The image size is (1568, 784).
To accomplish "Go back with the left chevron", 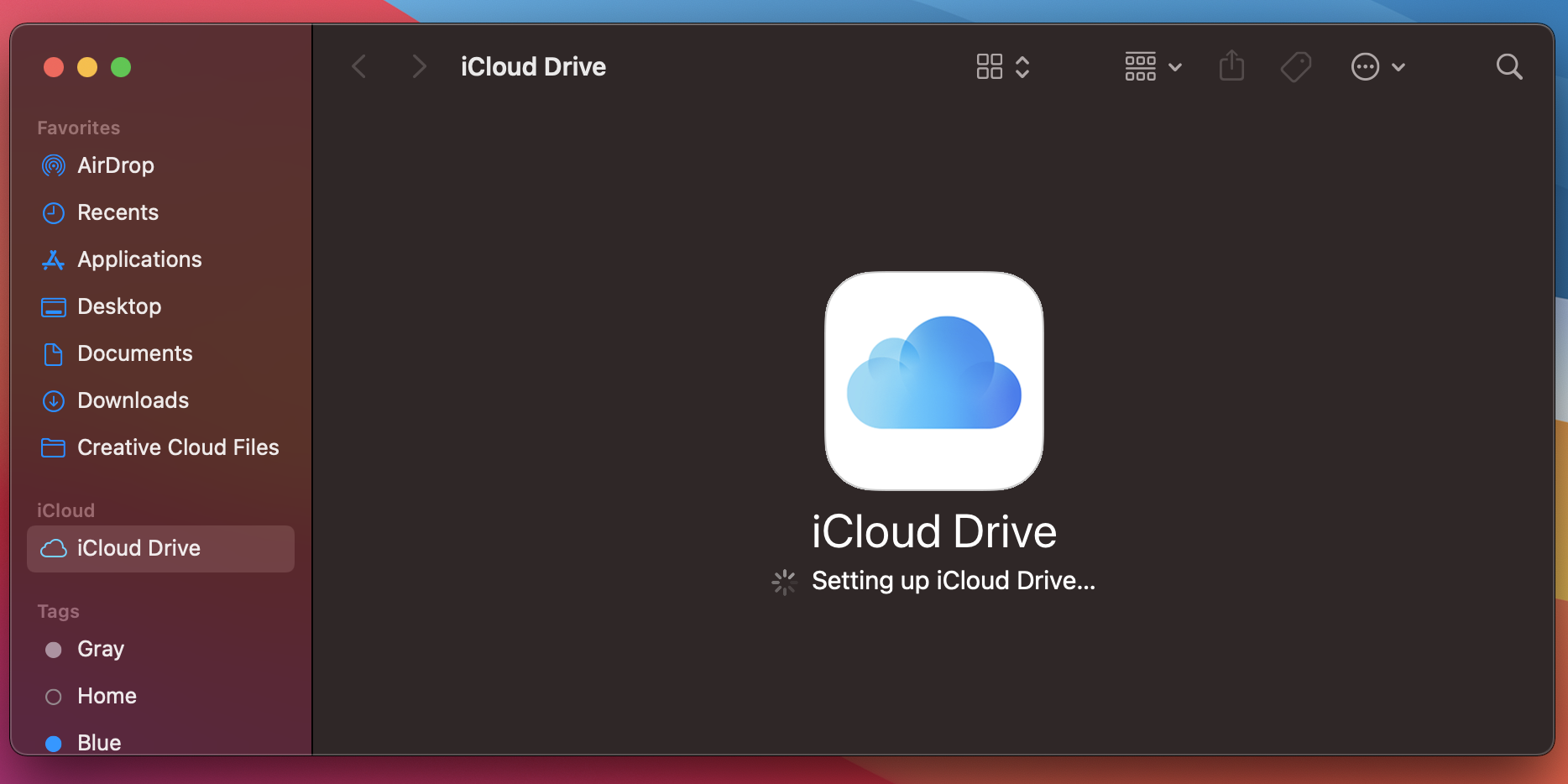I will 359,66.
